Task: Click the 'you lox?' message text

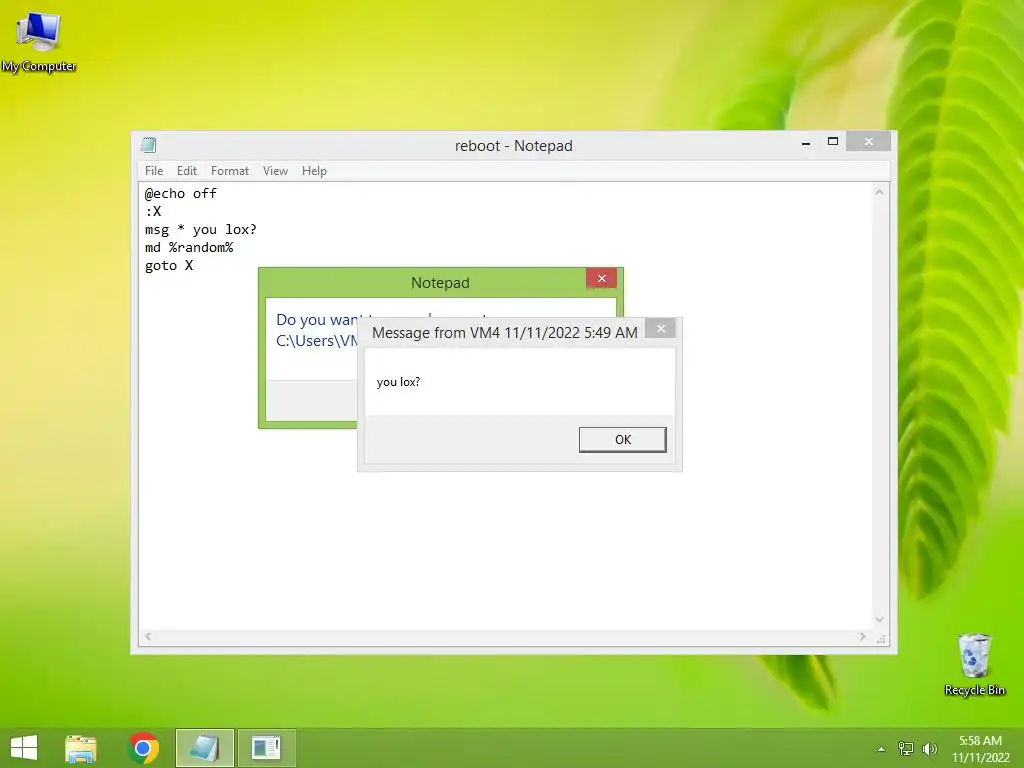Action: (x=398, y=382)
